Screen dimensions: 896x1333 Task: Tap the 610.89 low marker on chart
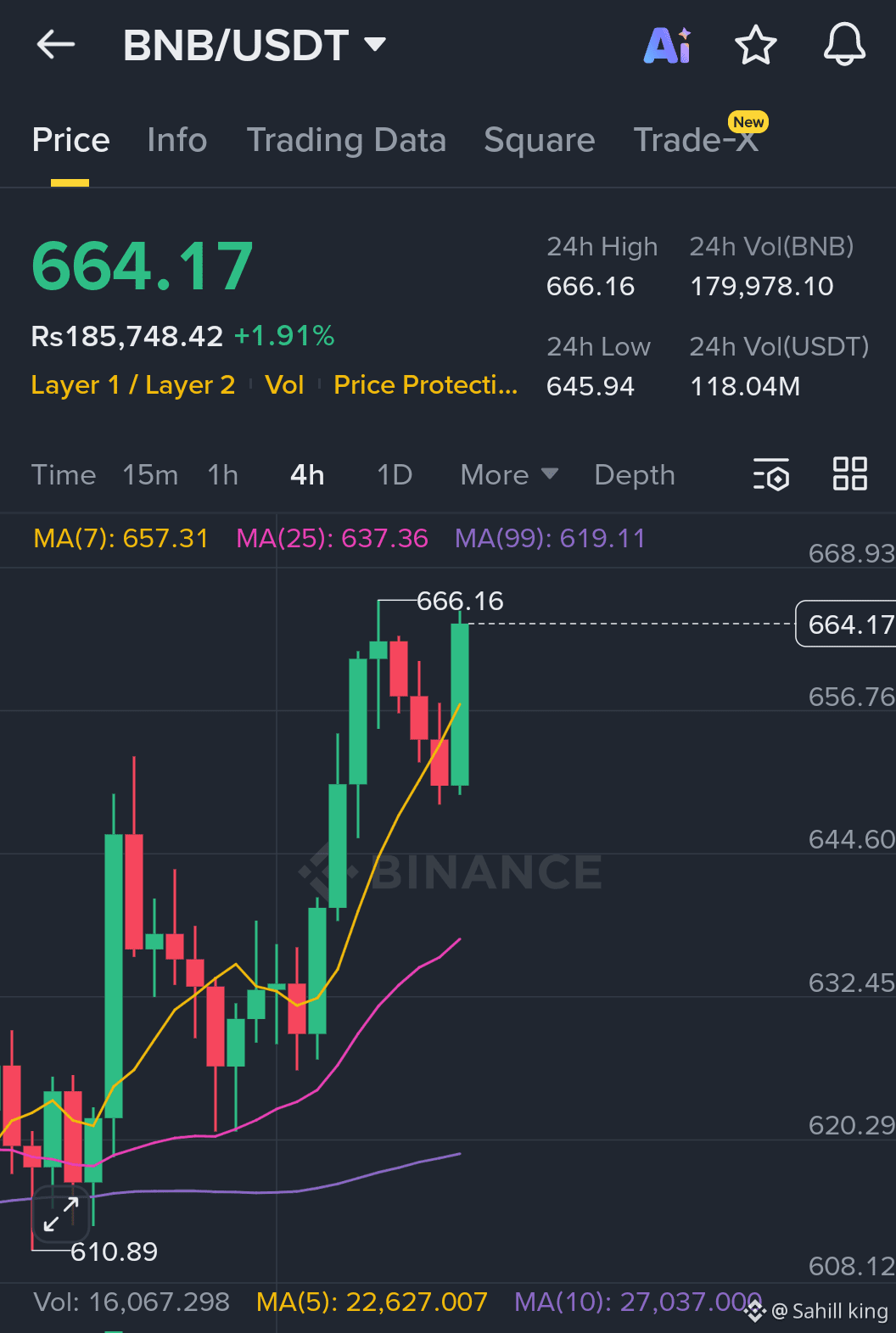[114, 1252]
